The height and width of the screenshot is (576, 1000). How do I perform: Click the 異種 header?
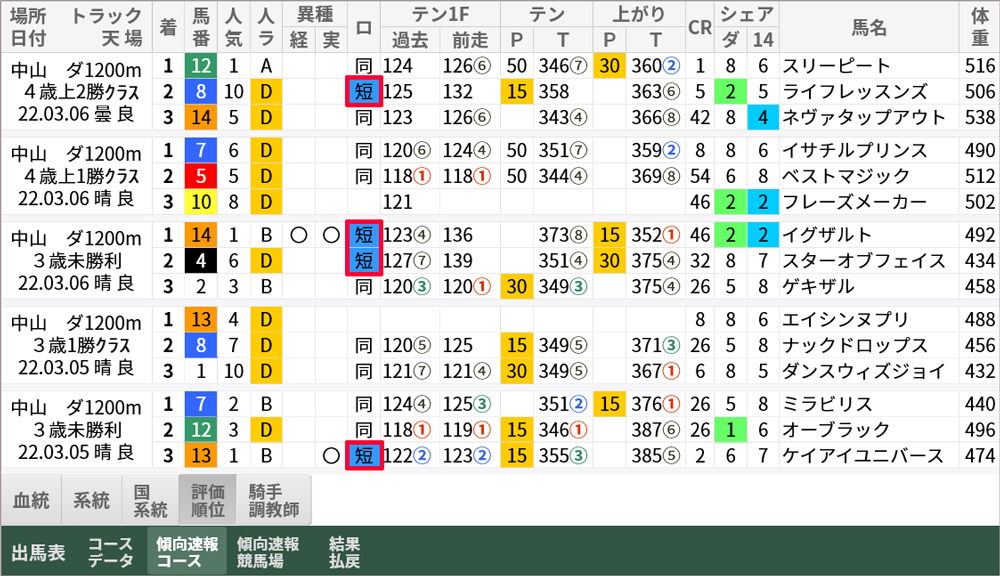pyautogui.click(x=315, y=14)
